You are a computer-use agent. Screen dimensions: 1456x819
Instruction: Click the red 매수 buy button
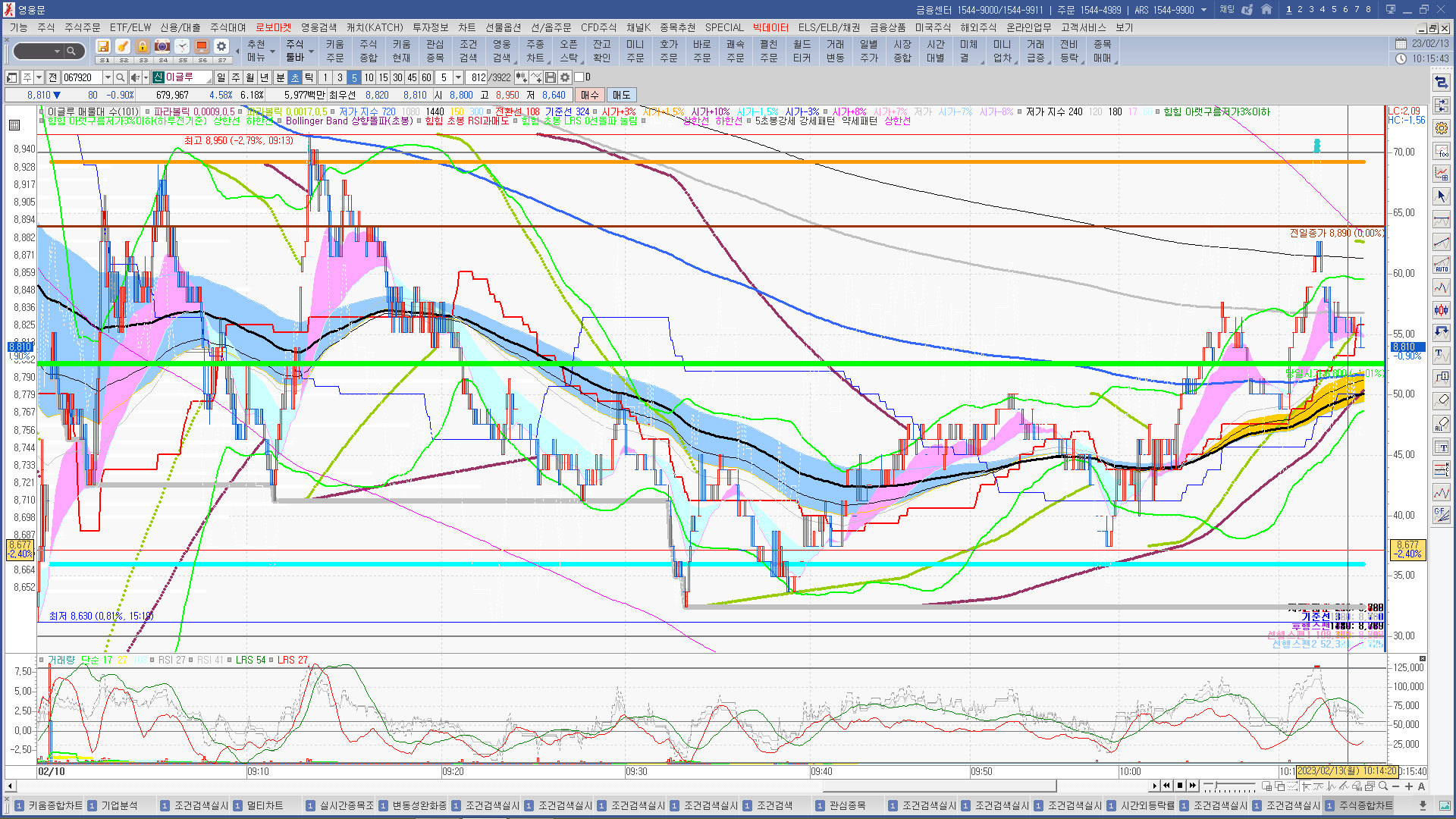click(590, 95)
